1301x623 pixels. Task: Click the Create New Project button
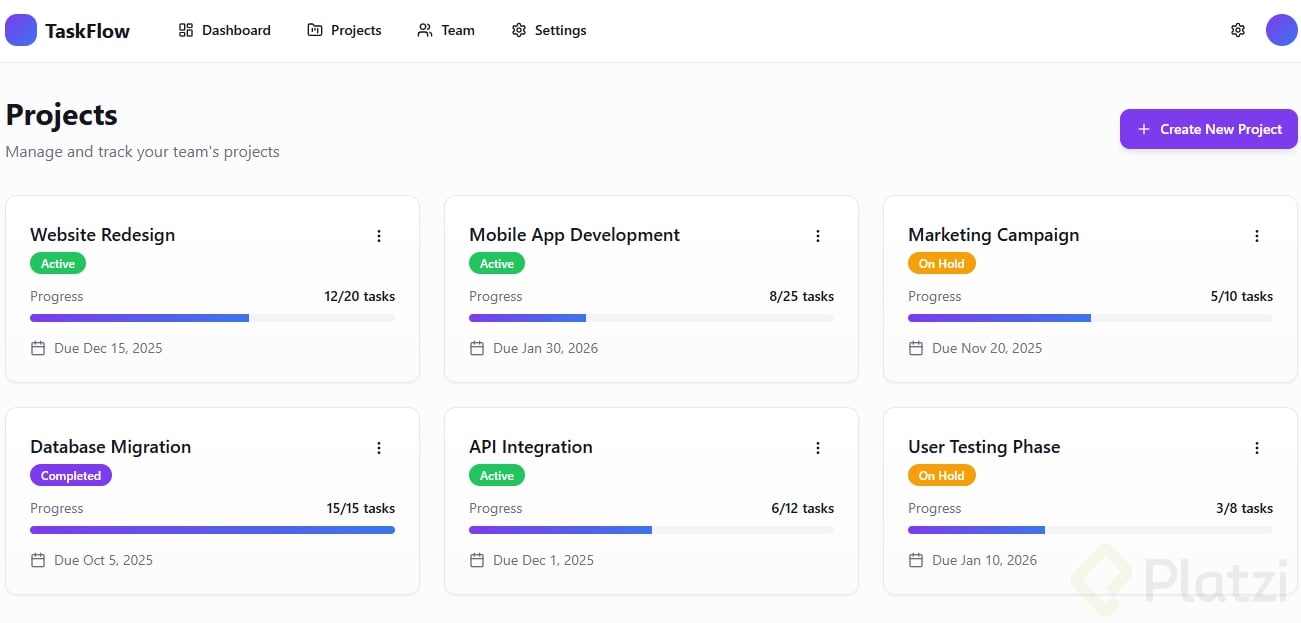coord(1208,129)
